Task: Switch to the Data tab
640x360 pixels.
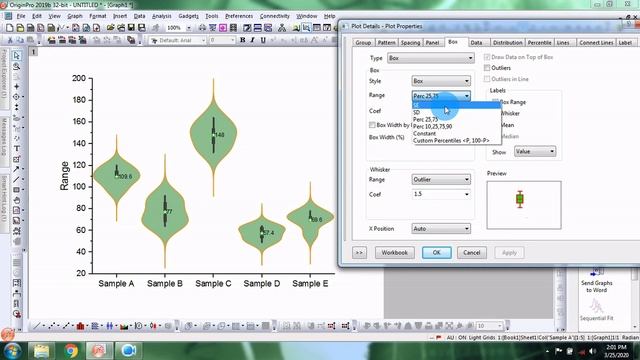Action: point(476,42)
